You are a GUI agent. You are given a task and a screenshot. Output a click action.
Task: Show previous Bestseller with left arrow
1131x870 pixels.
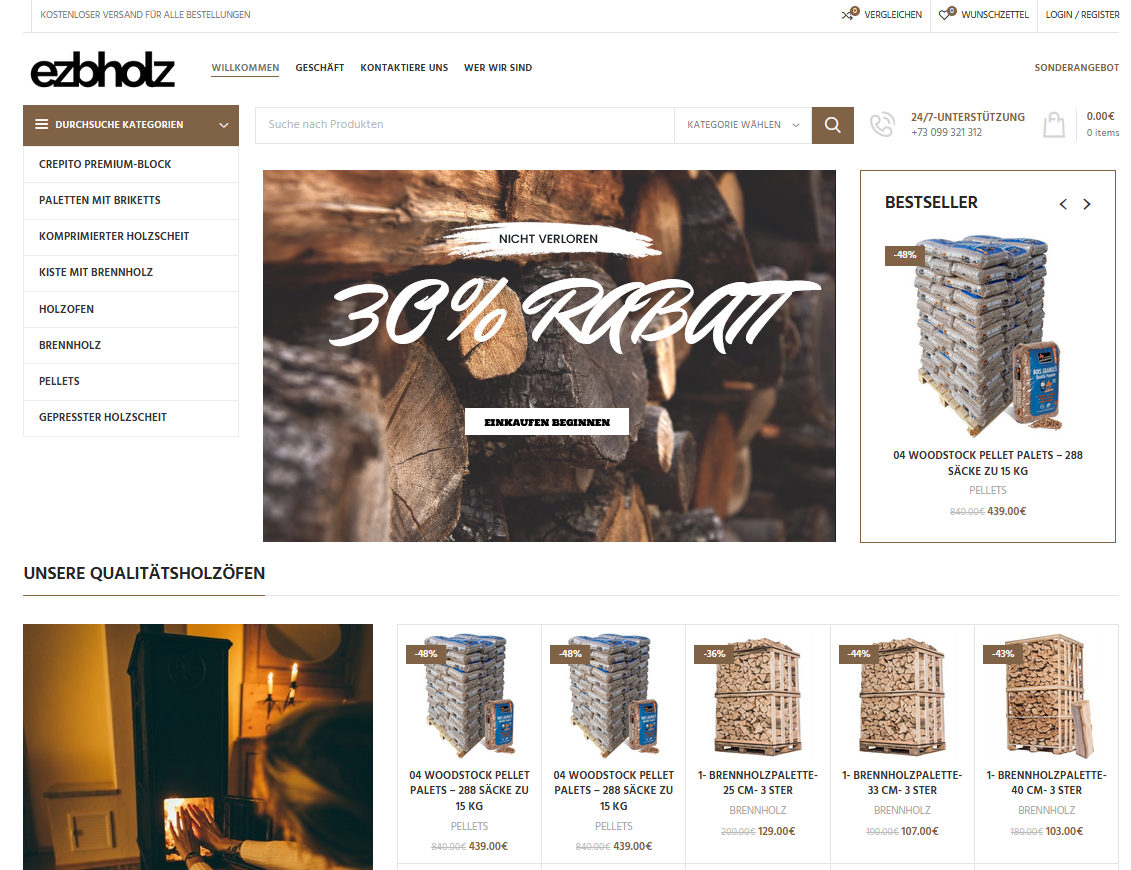click(1062, 204)
